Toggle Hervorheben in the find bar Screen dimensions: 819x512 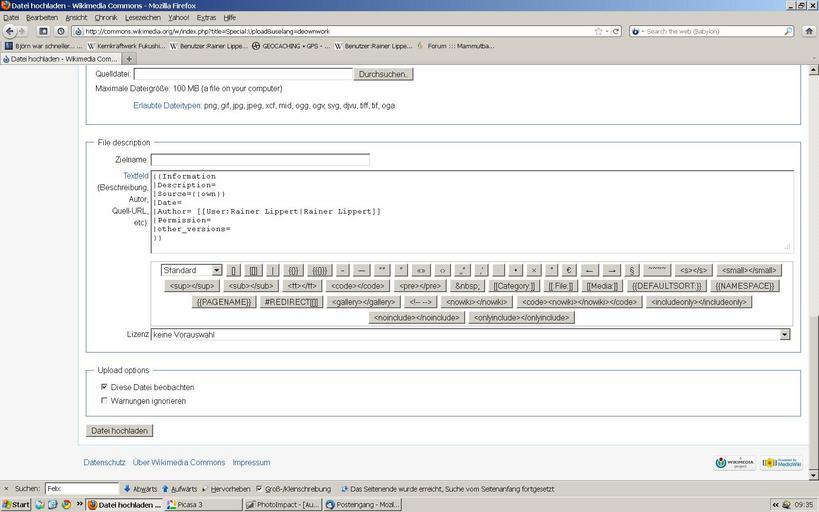click(226, 489)
